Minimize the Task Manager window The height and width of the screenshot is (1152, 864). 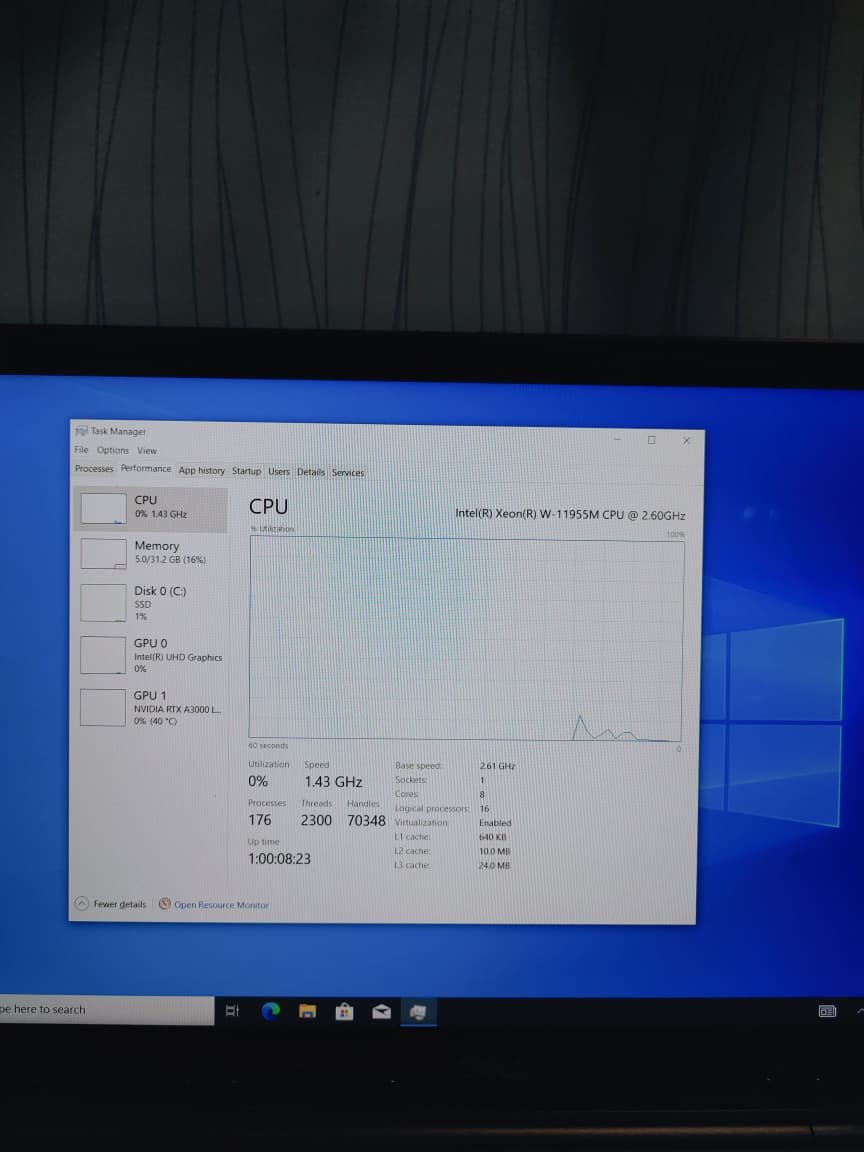(x=617, y=439)
